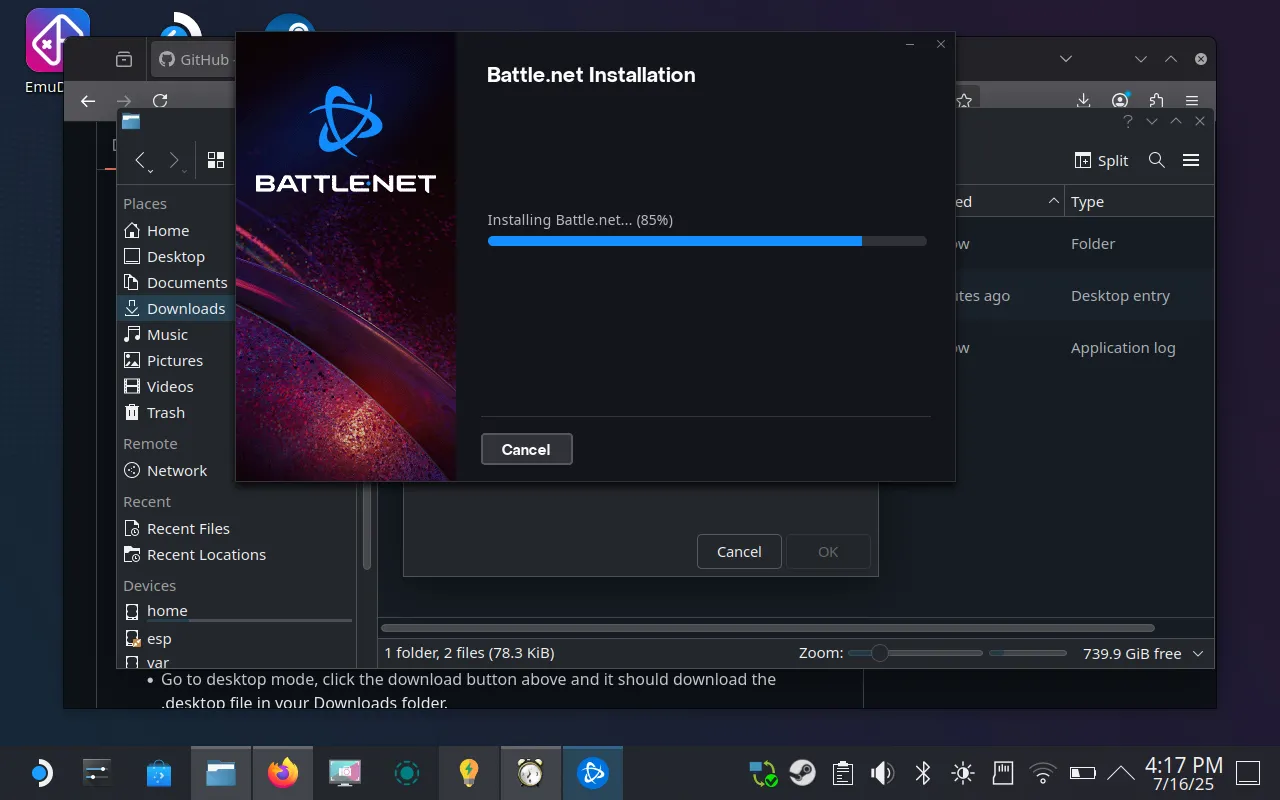Open Firefox downloads panel
Screen dimensions: 1280x800
1083,100
